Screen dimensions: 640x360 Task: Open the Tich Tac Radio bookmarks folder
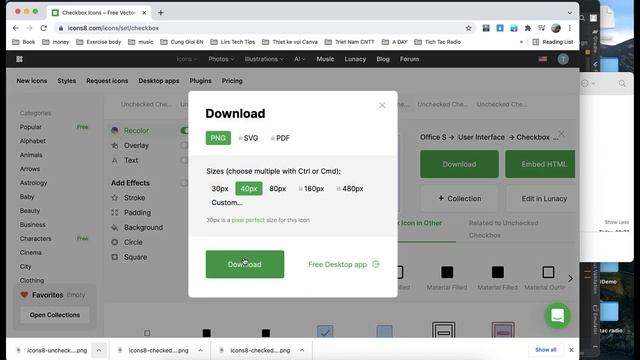click(x=438, y=42)
